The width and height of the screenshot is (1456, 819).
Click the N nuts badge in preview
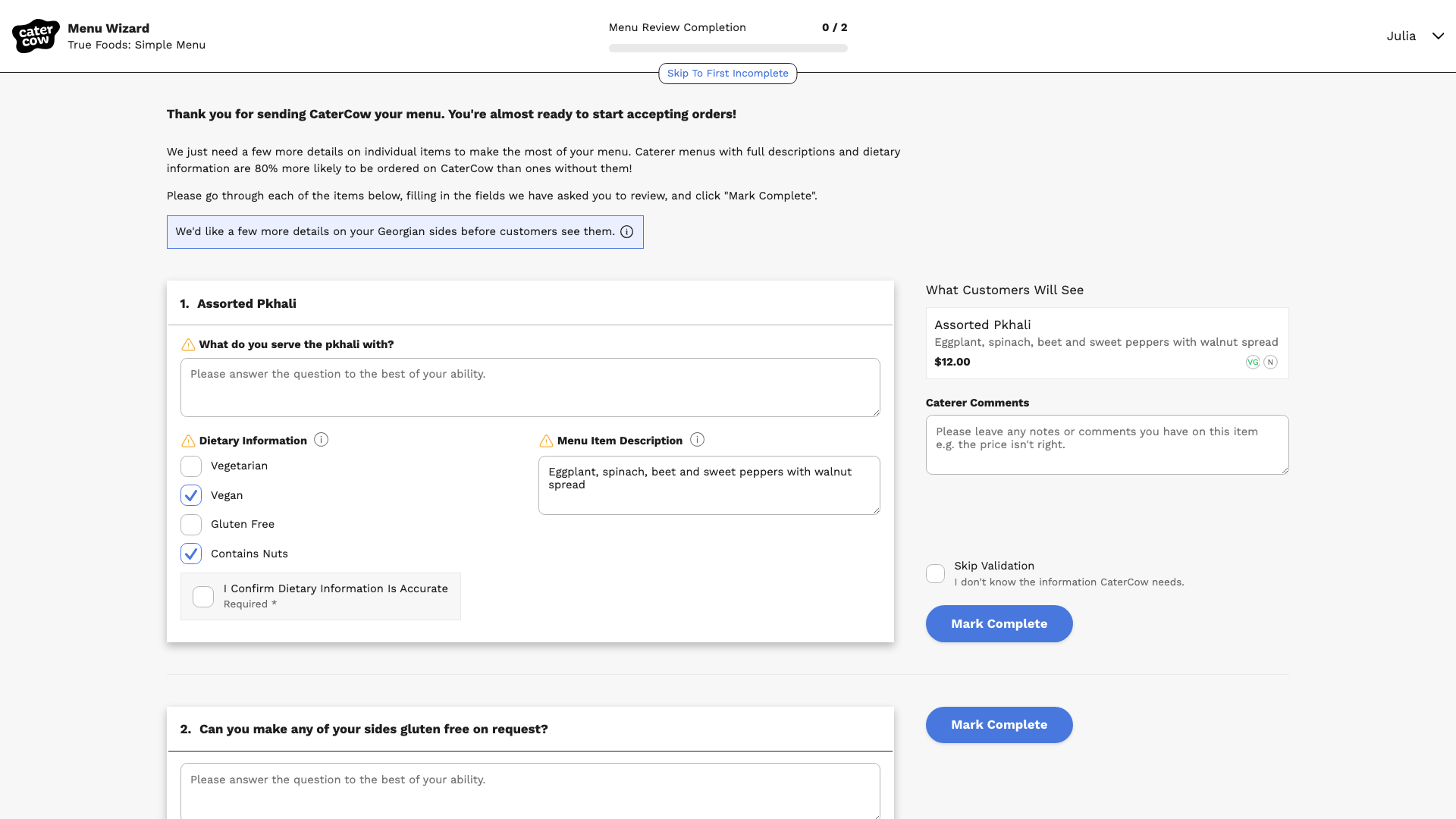(1270, 362)
